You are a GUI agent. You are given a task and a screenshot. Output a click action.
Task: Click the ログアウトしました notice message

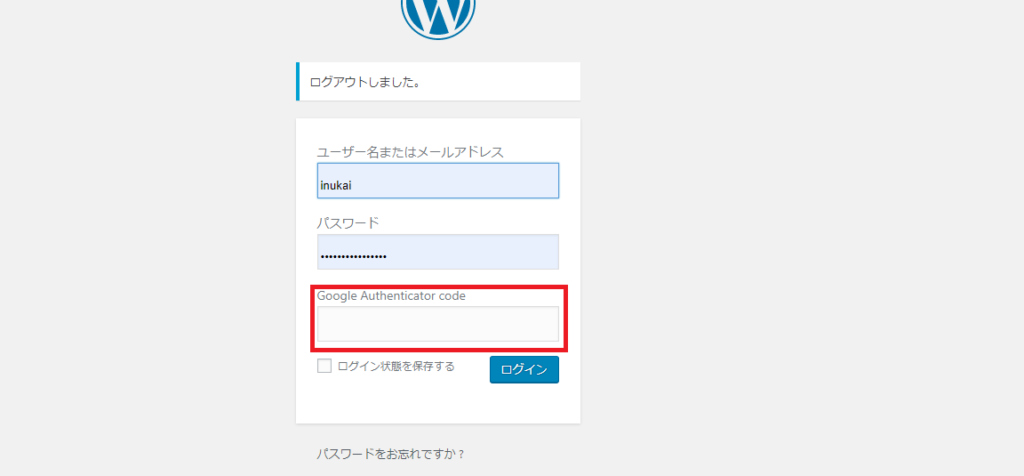click(x=365, y=82)
